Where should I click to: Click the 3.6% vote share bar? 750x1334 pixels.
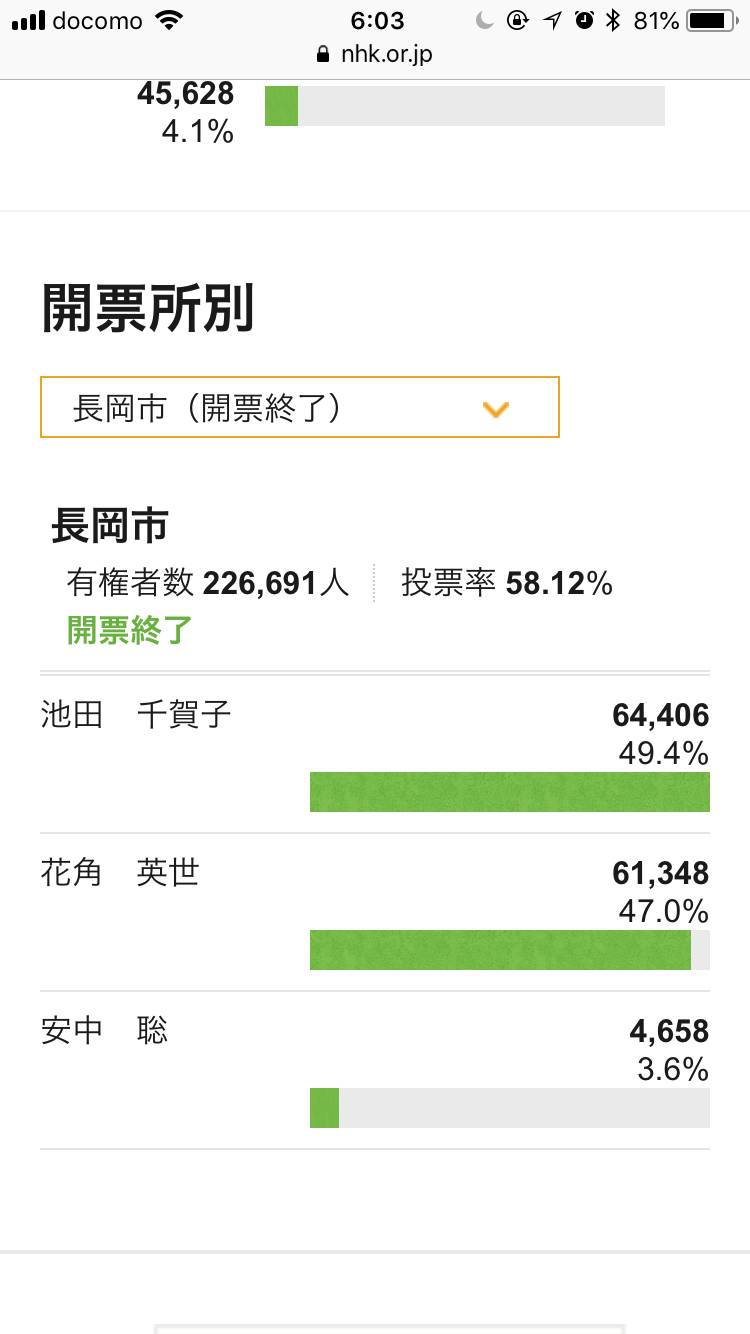(x=510, y=1108)
